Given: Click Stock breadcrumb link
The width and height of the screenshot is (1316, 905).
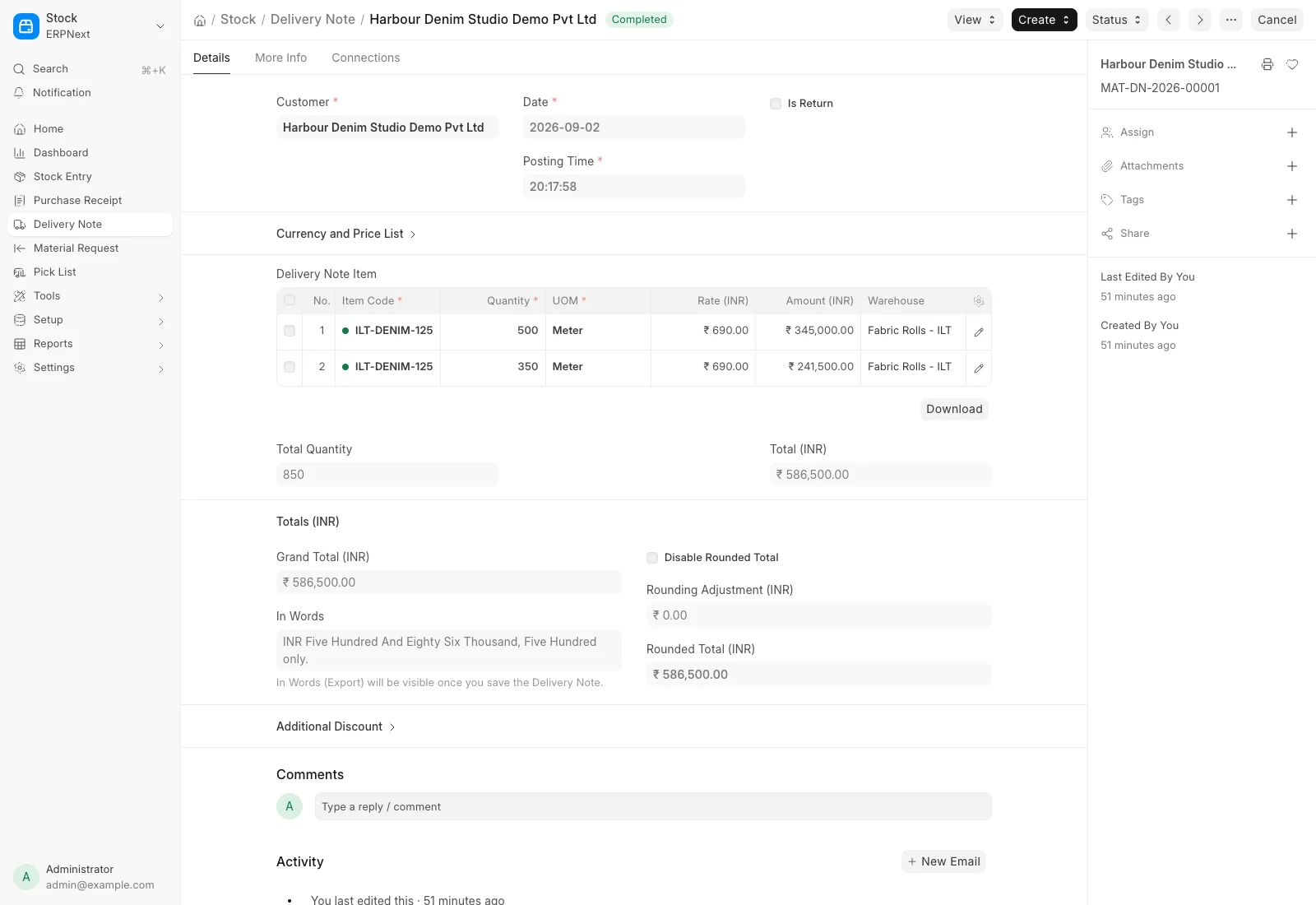Looking at the screenshot, I should pyautogui.click(x=238, y=20).
